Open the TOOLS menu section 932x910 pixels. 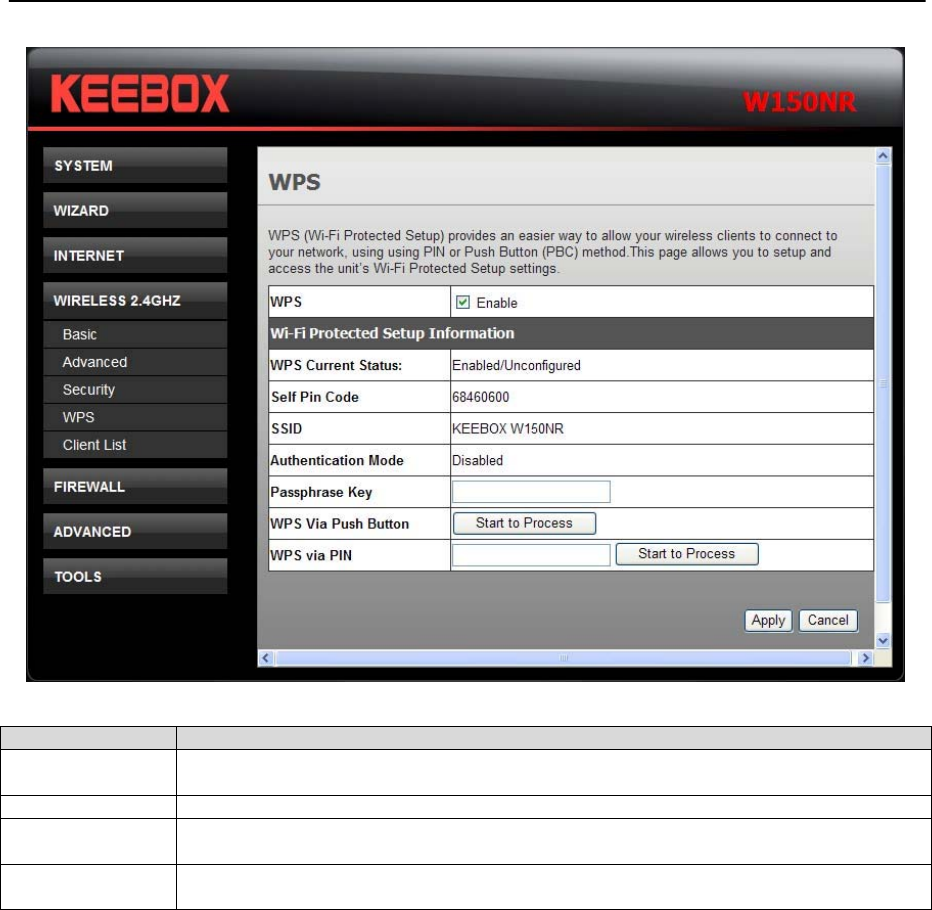(135, 577)
